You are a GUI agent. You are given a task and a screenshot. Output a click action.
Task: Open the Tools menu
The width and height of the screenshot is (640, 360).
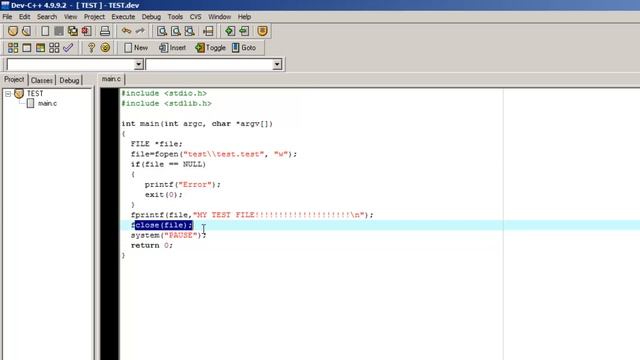175,17
